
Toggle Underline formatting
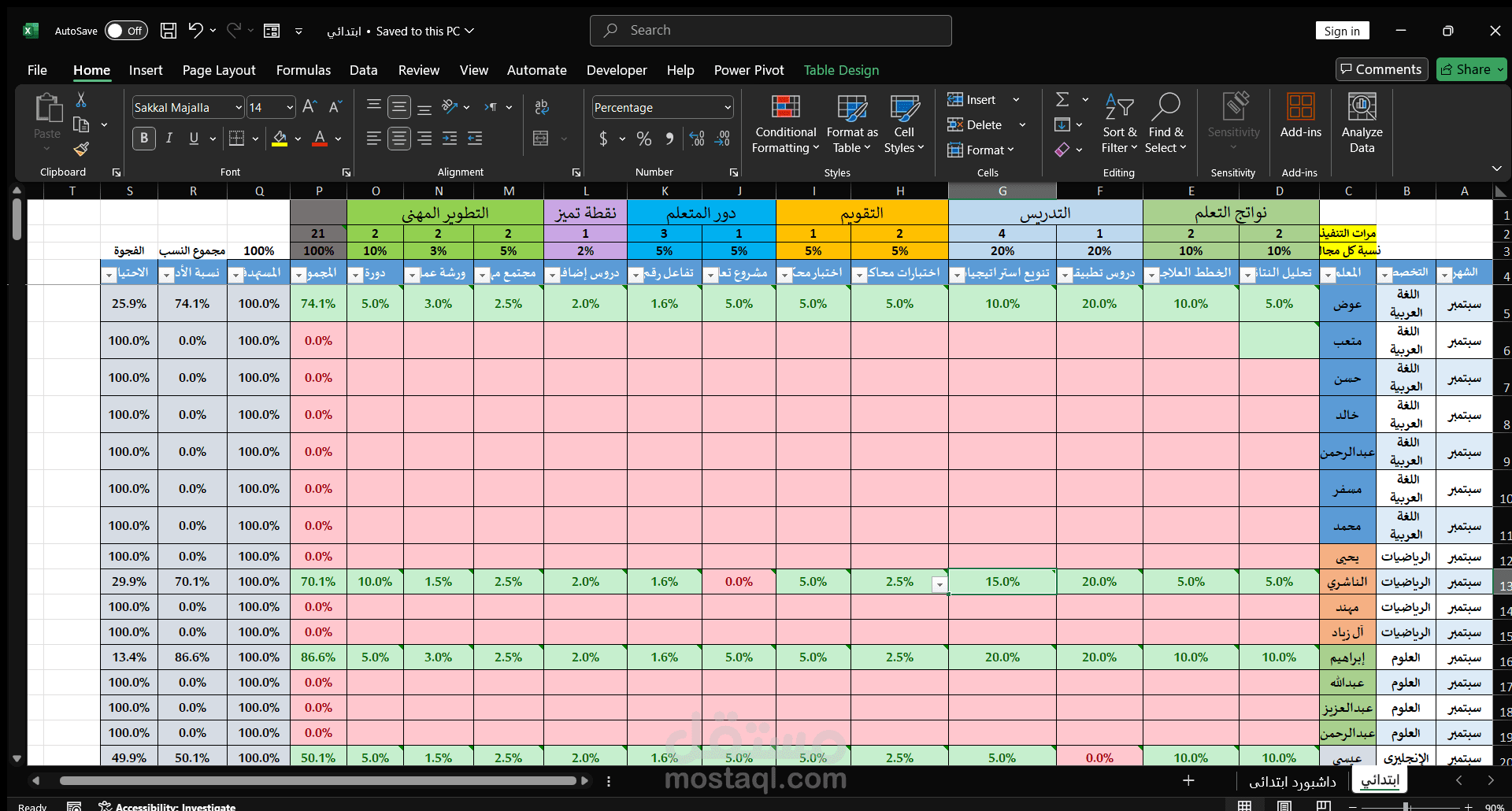pyautogui.click(x=194, y=139)
